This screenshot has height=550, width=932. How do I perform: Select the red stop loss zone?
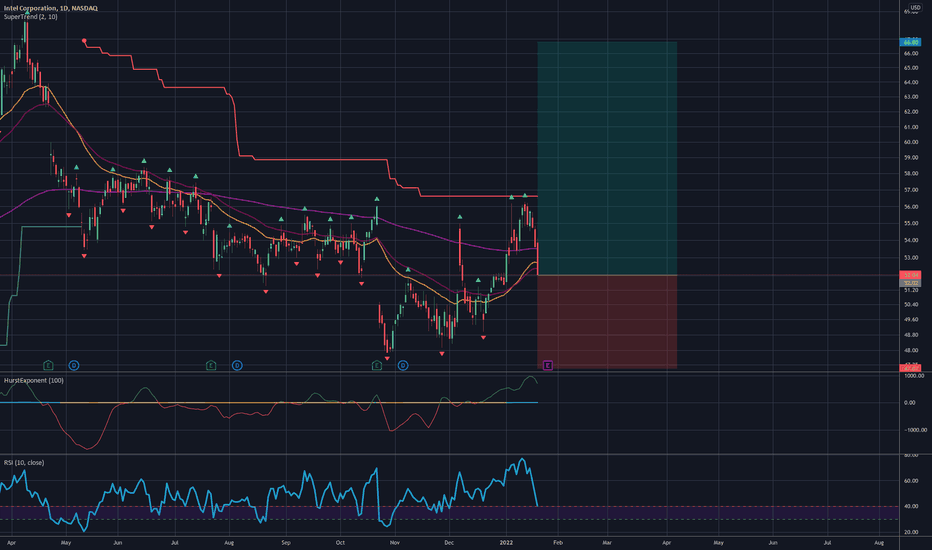point(607,322)
